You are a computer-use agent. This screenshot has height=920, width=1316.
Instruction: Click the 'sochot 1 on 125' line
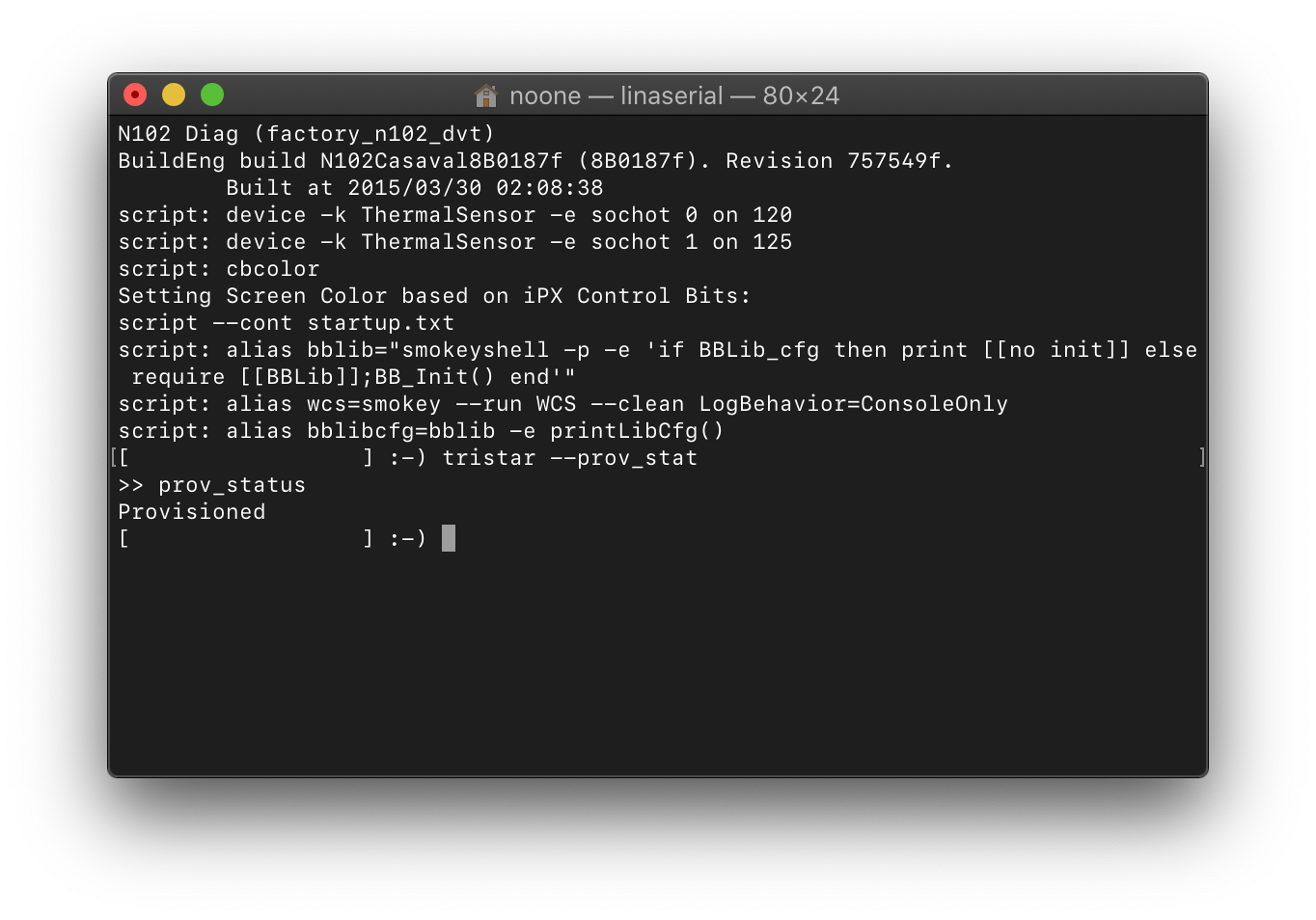point(455,242)
